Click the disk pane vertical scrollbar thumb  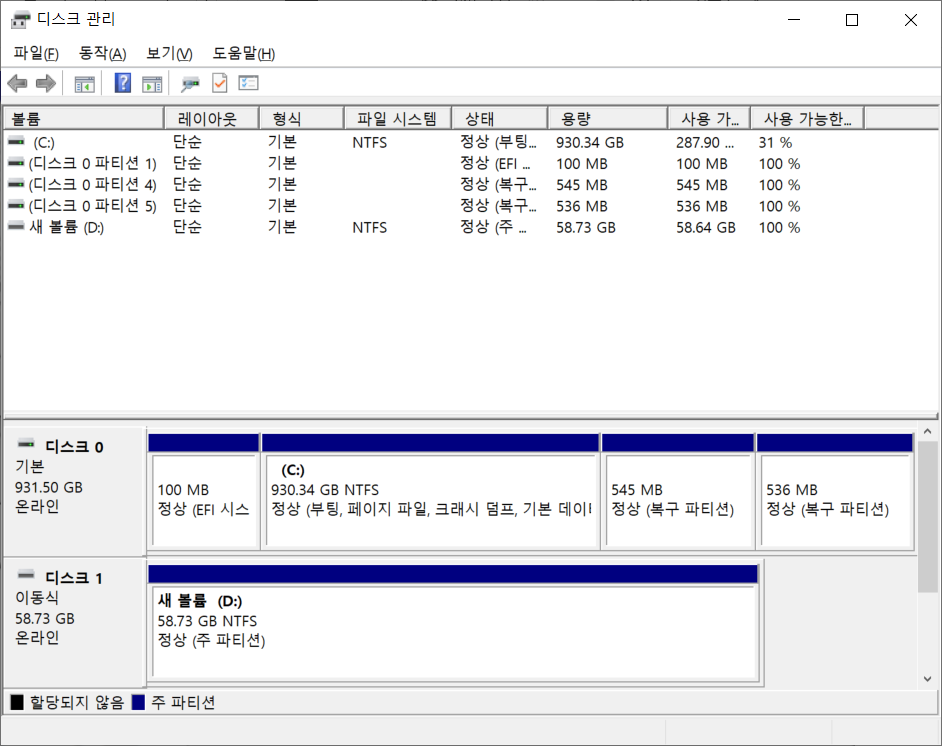928,517
